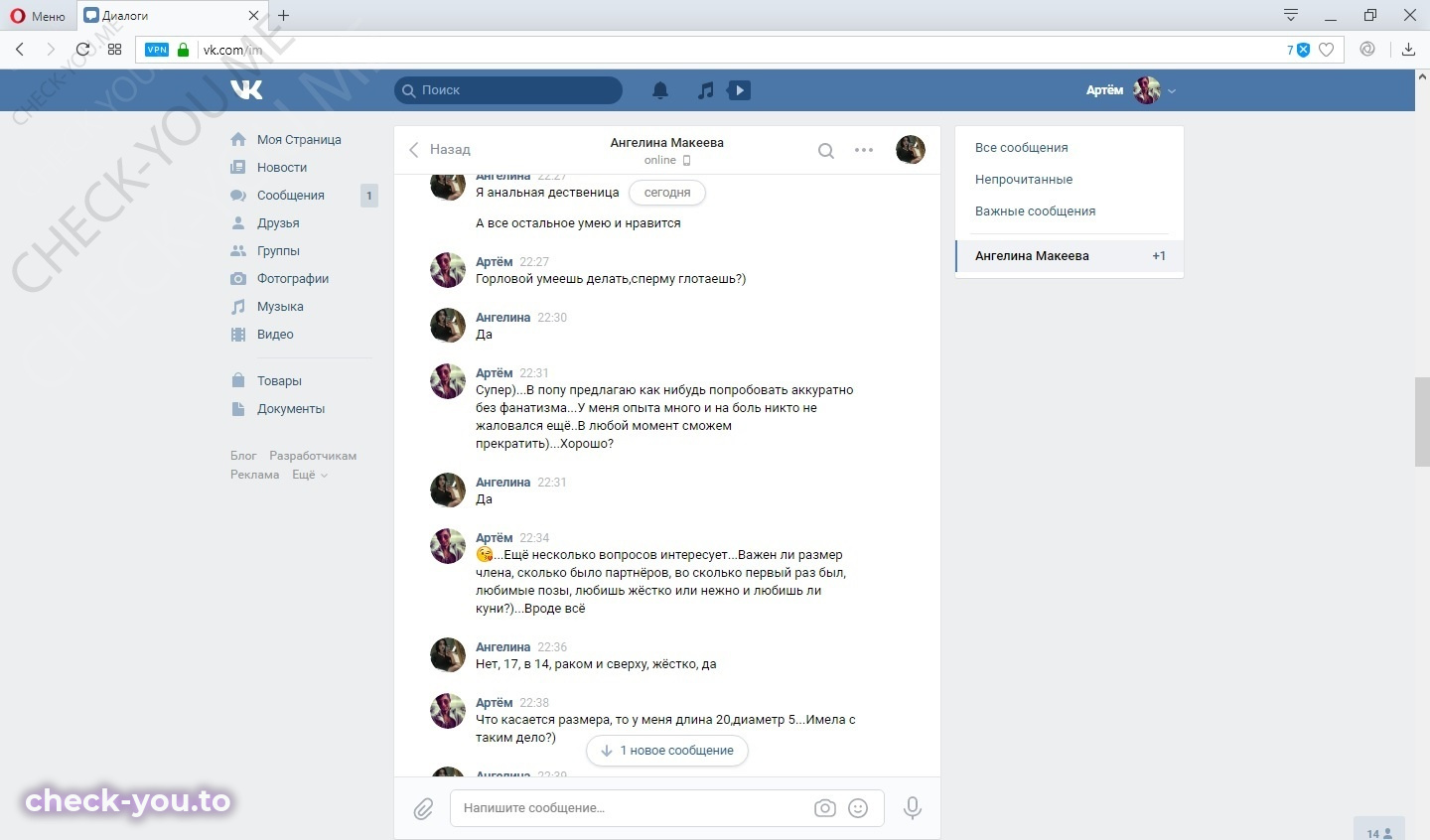The image size is (1430, 840).
Task: Open the Фотографии camera icon
Action: pos(238,279)
